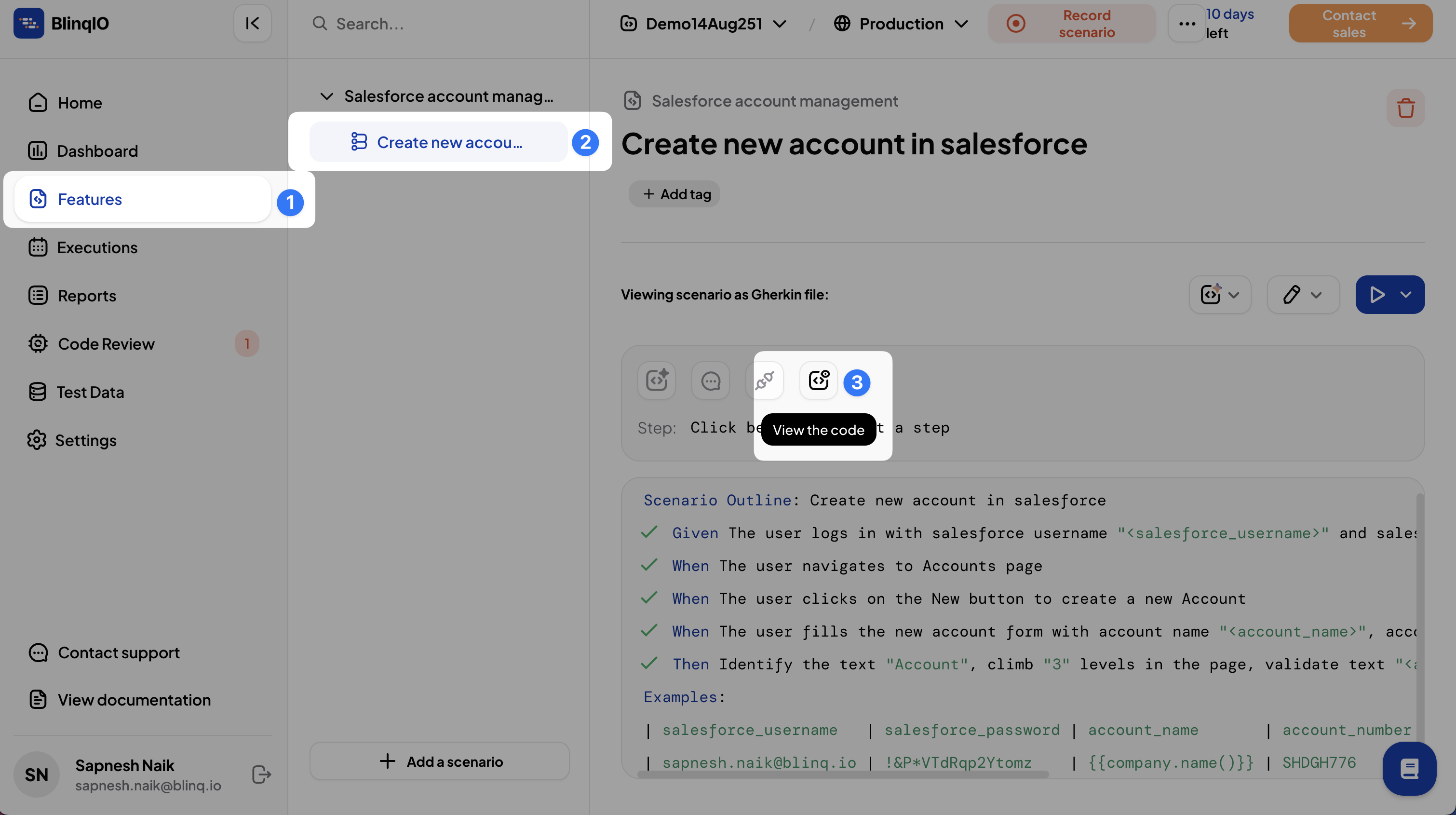Click the record circle icon
The image size is (1456, 815).
pyautogui.click(x=1016, y=23)
